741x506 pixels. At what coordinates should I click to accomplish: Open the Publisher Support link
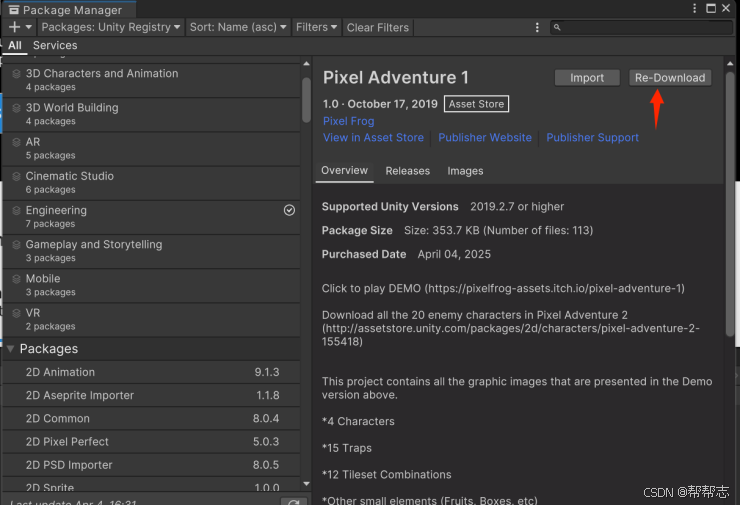(593, 138)
